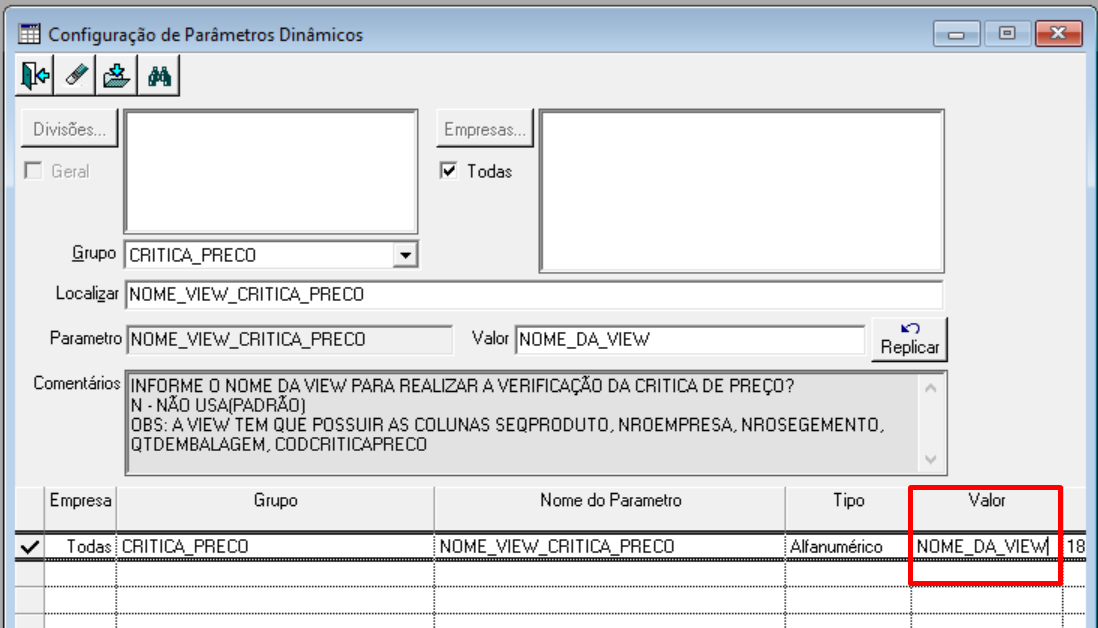
Task: Click the Alfanumérico grid cell
Action: pos(848,547)
